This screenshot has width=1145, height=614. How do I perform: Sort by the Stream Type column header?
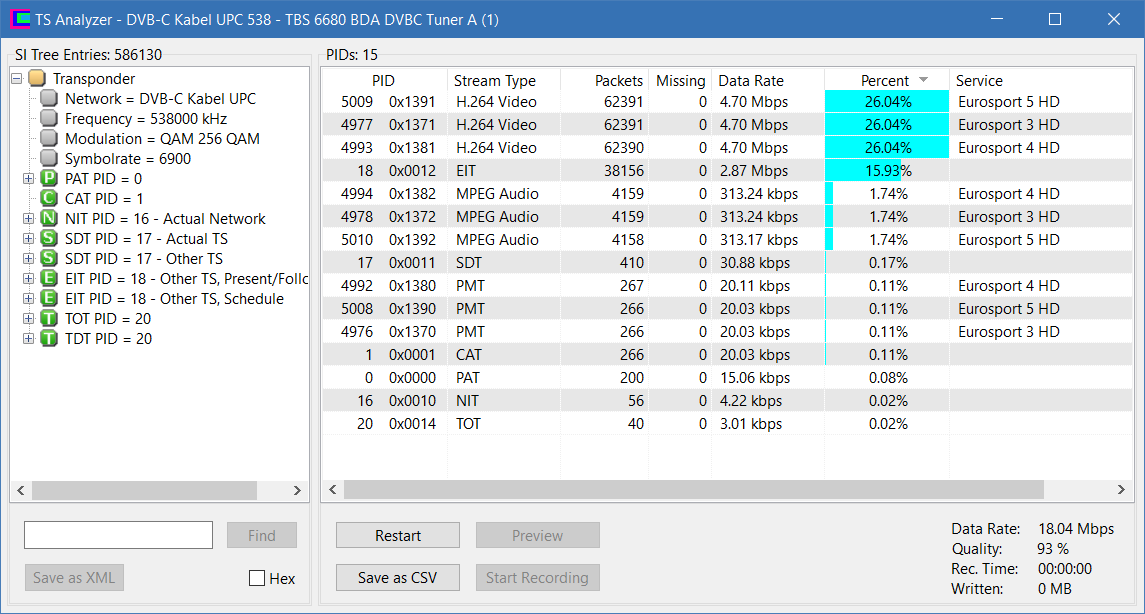[504, 80]
